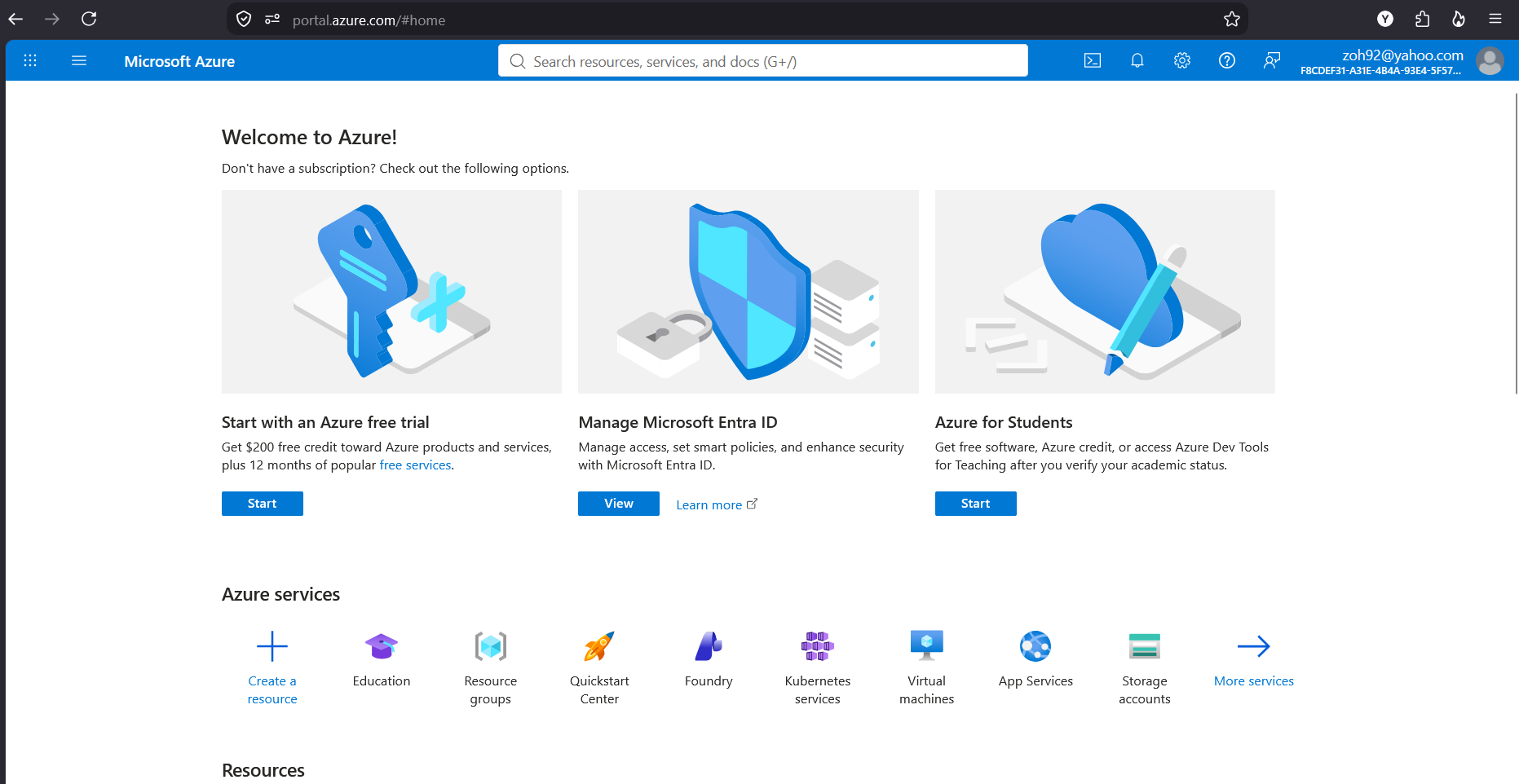Open the Microsoft apps launcher grid
Image resolution: width=1519 pixels, height=784 pixels.
(30, 60)
